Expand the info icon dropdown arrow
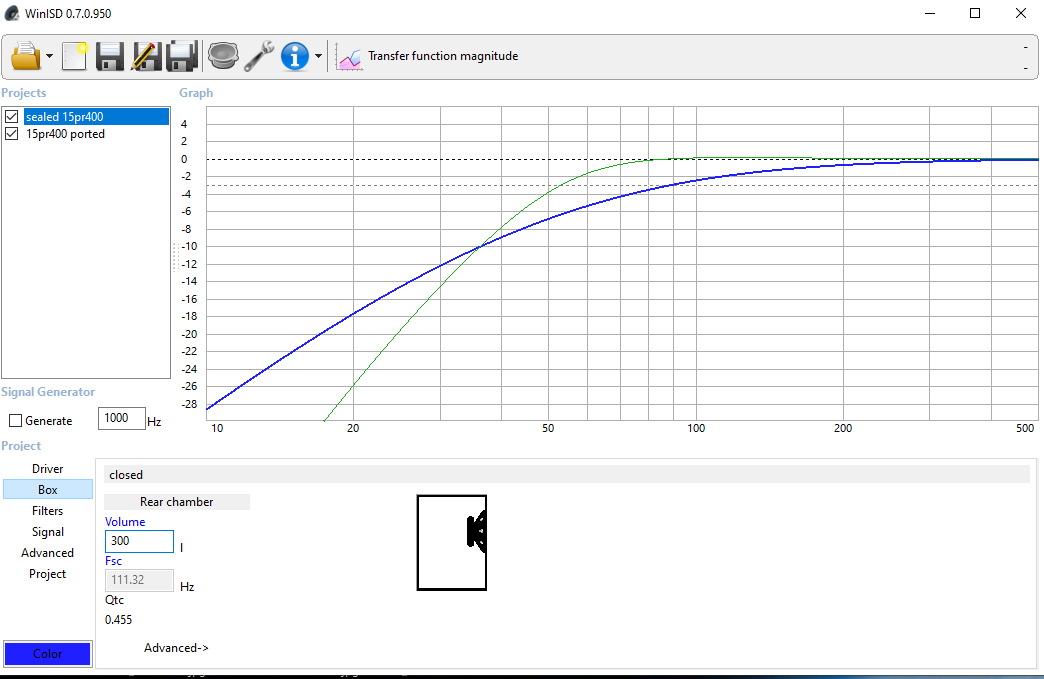The height and width of the screenshot is (679, 1044). tap(318, 57)
